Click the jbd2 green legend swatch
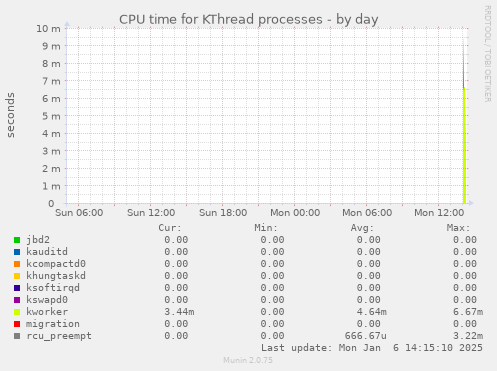Screen dimensions: 497x371 (17, 240)
